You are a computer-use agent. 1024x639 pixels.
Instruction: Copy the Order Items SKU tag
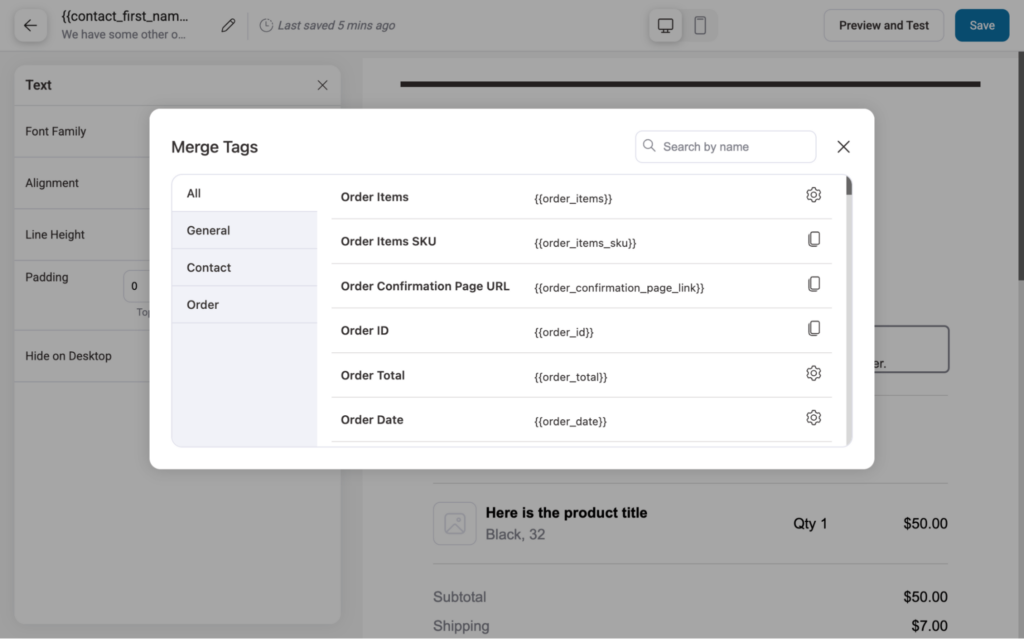(x=814, y=239)
